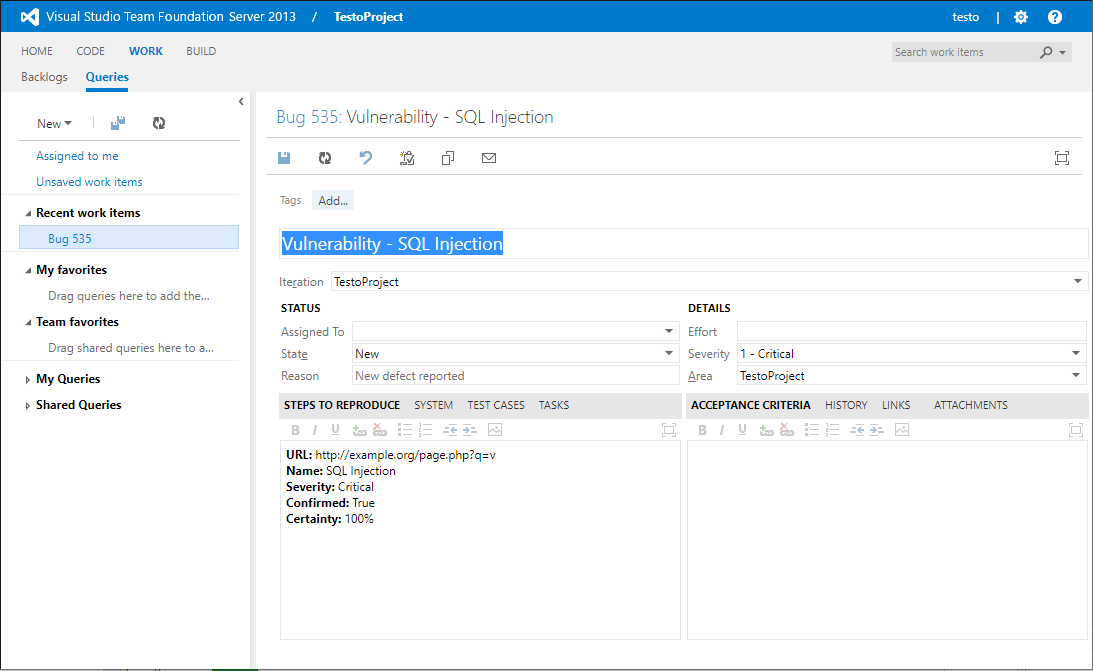Screen dimensions: 1093x671
Task: Click inside the Effort input field
Action: [910, 331]
